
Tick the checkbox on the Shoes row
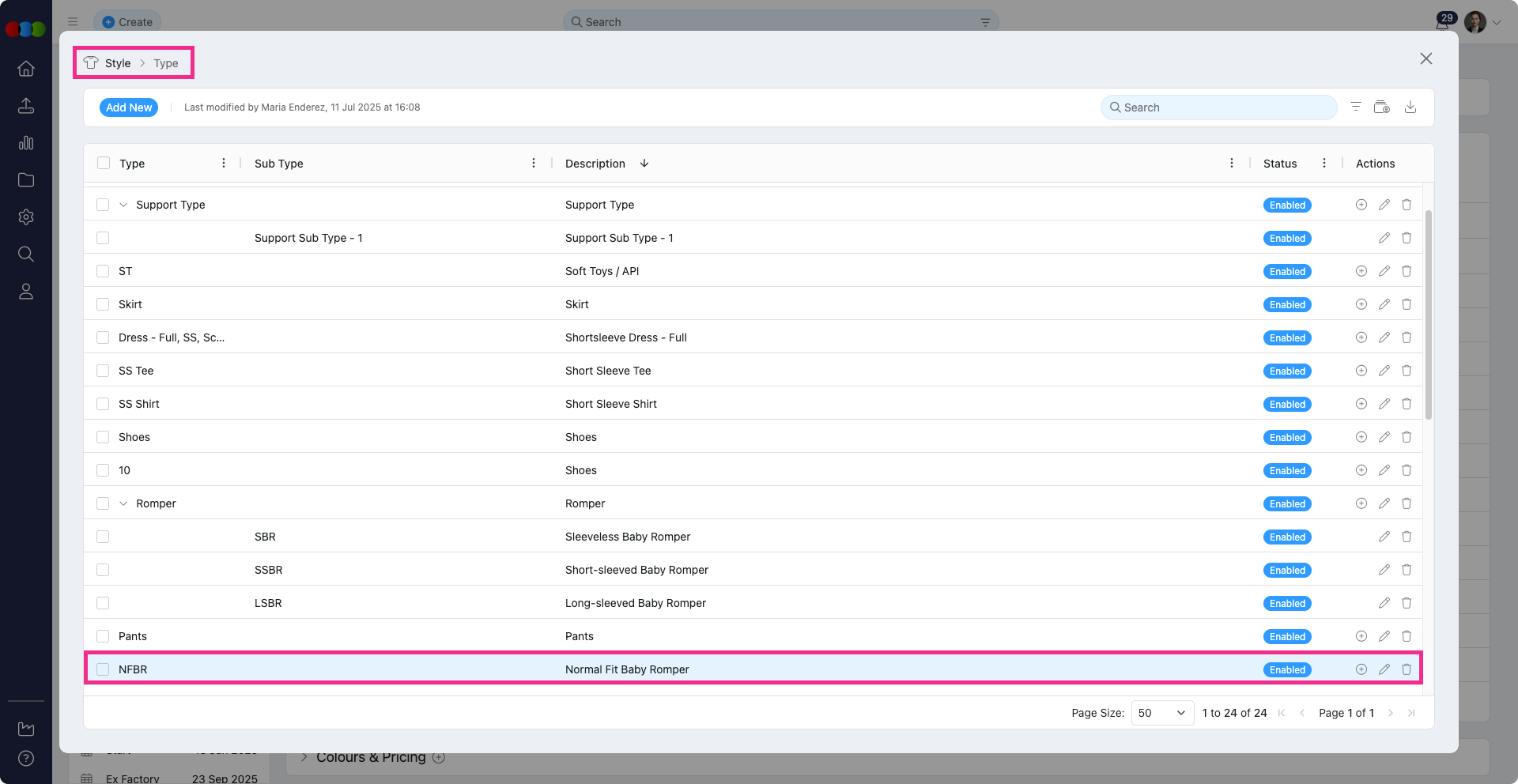[x=103, y=437]
